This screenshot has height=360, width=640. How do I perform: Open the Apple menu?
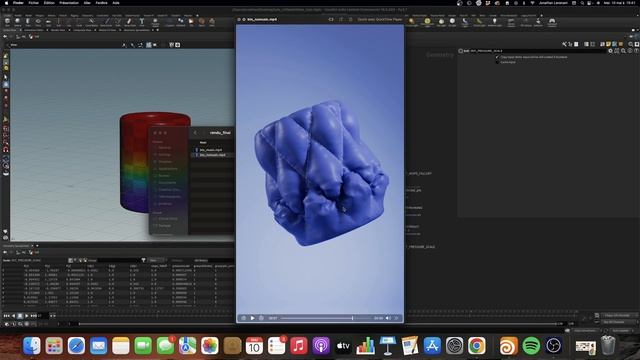click(6, 3)
